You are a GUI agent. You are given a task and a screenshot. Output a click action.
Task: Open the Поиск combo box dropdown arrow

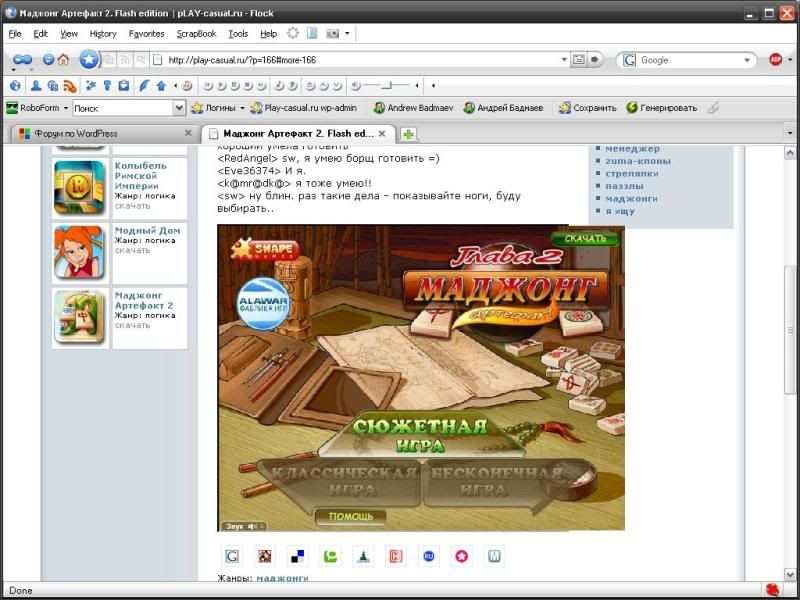tap(180, 108)
